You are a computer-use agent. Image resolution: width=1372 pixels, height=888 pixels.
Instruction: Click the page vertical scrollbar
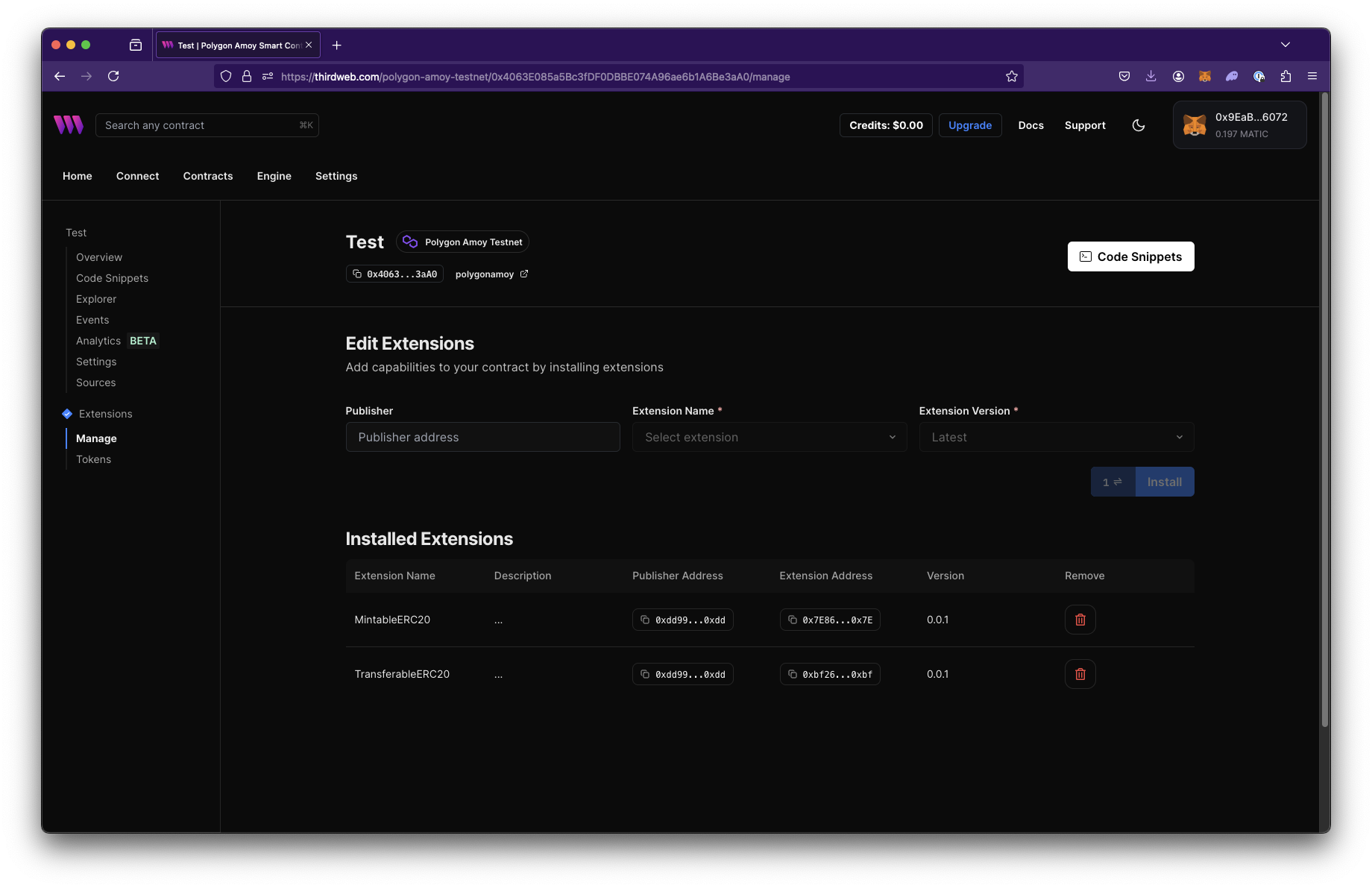click(1325, 410)
